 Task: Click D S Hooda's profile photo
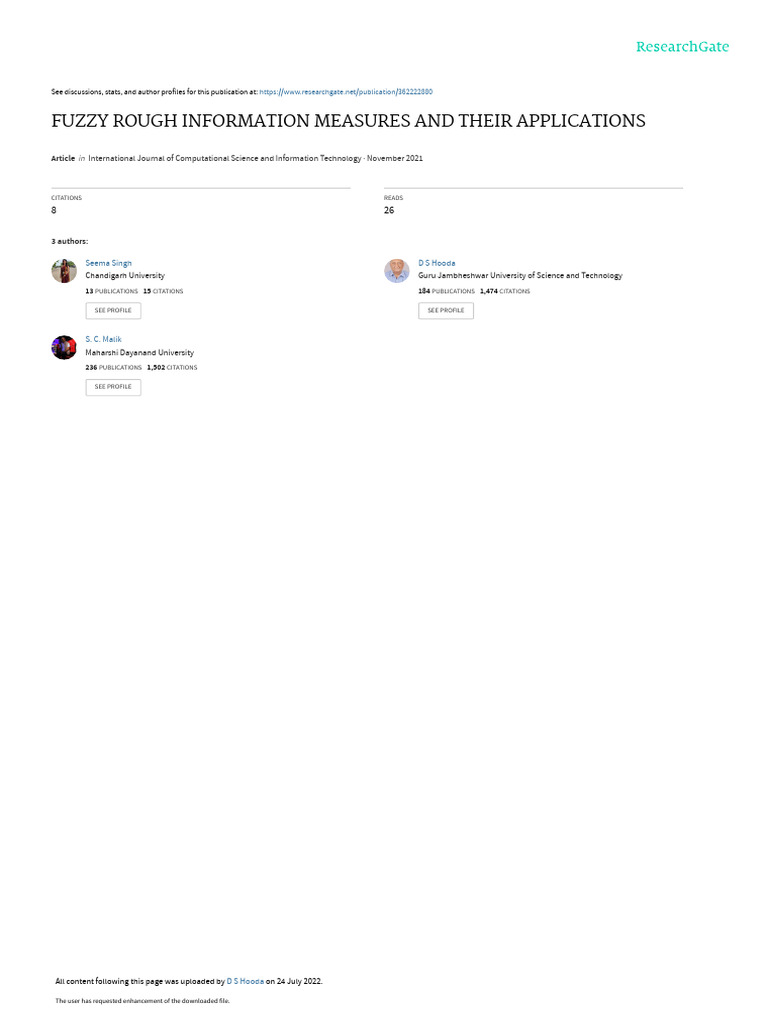tap(396, 271)
